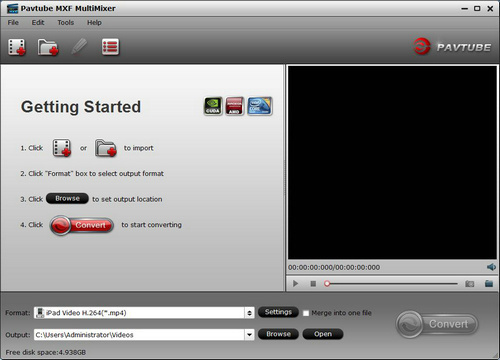
Task: Open the Tools menu
Action: point(66,23)
